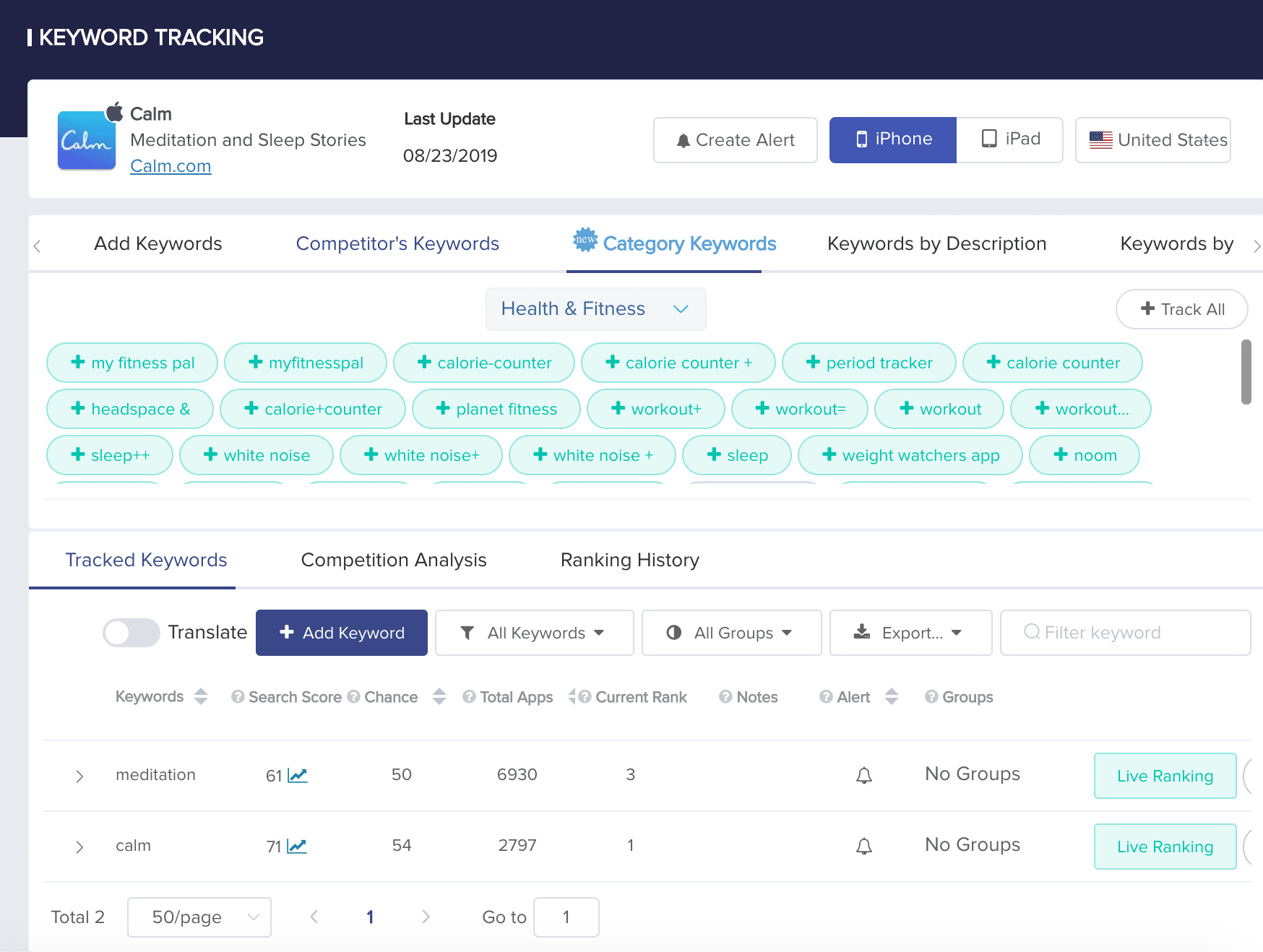Click the keyword suggestions scrollbar

[x=1246, y=372]
